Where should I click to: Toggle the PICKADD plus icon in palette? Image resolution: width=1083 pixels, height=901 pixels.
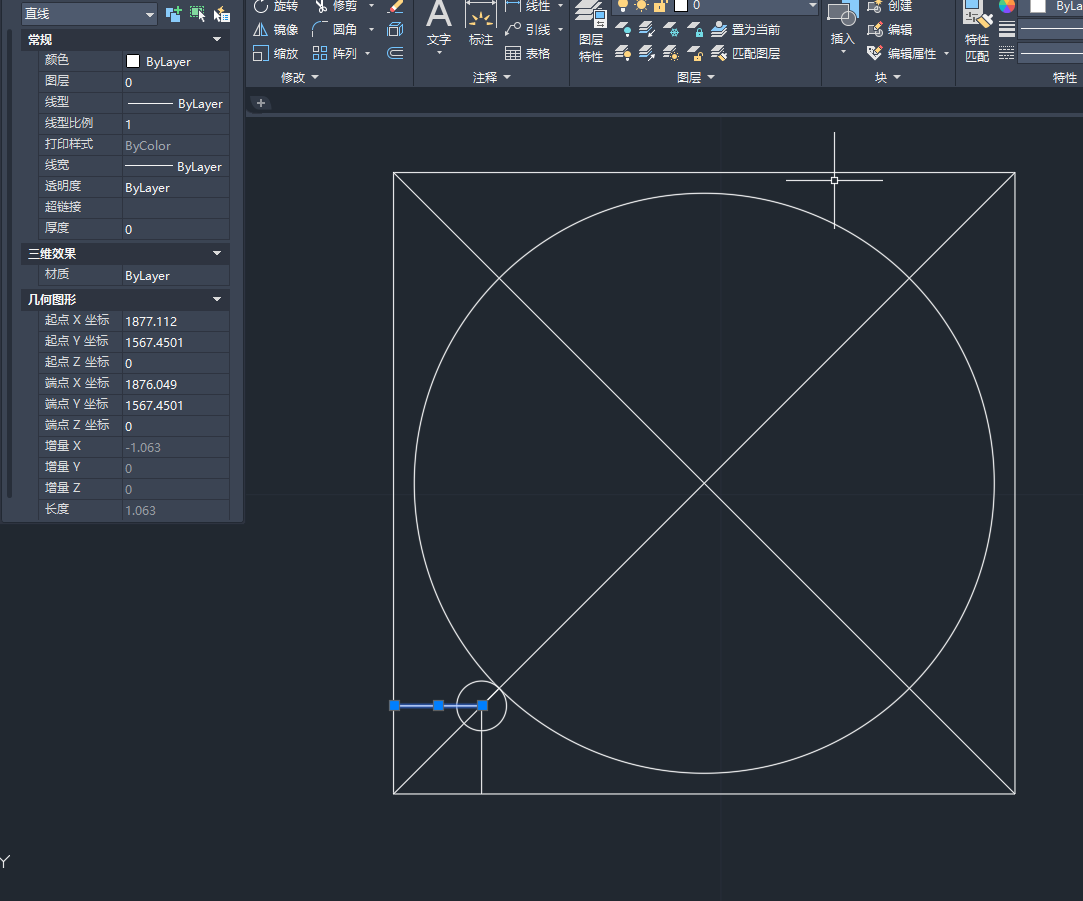(174, 14)
